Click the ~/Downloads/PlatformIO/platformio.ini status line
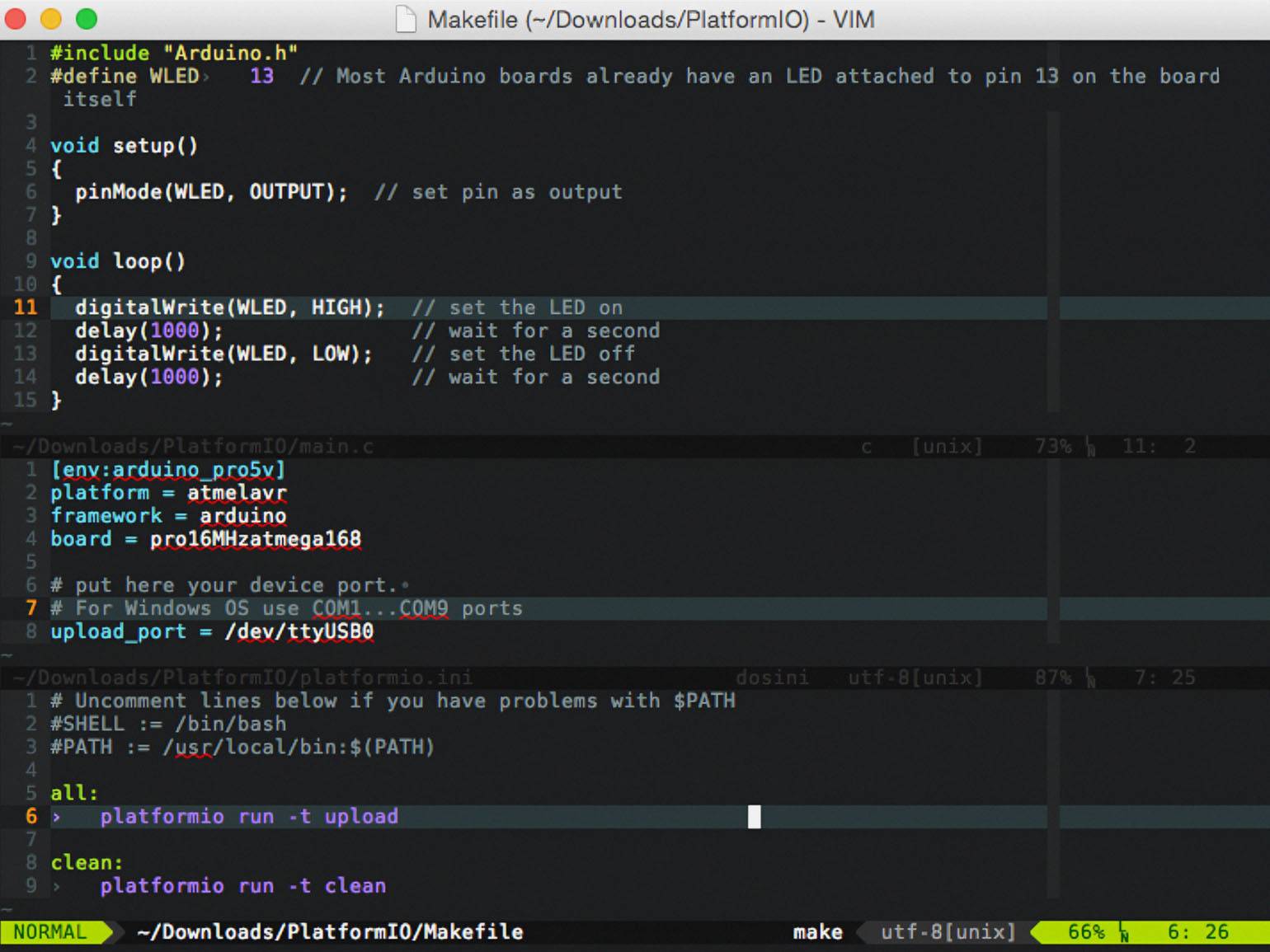This screenshot has height=952, width=1270. tap(242, 678)
